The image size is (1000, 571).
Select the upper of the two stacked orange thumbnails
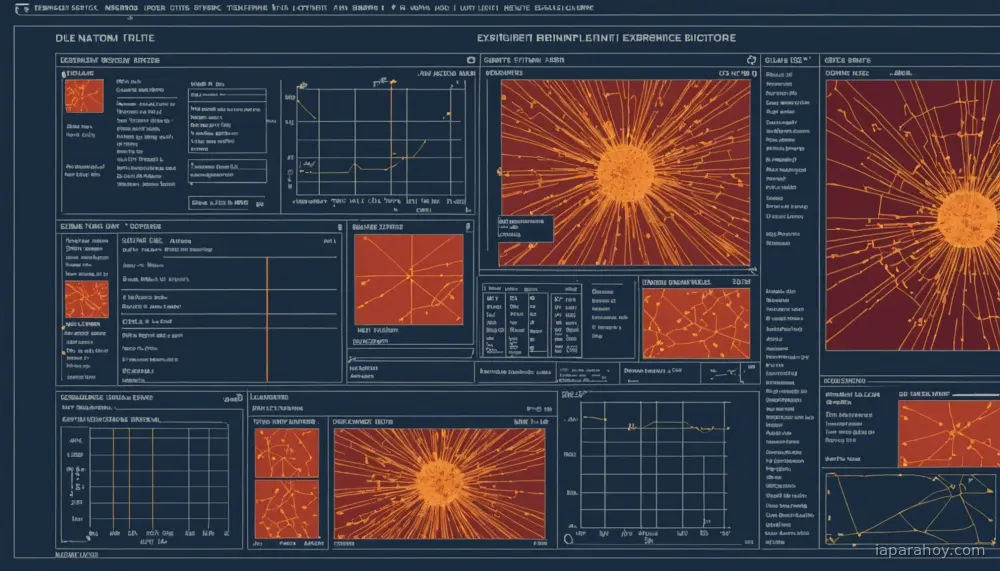click(287, 452)
